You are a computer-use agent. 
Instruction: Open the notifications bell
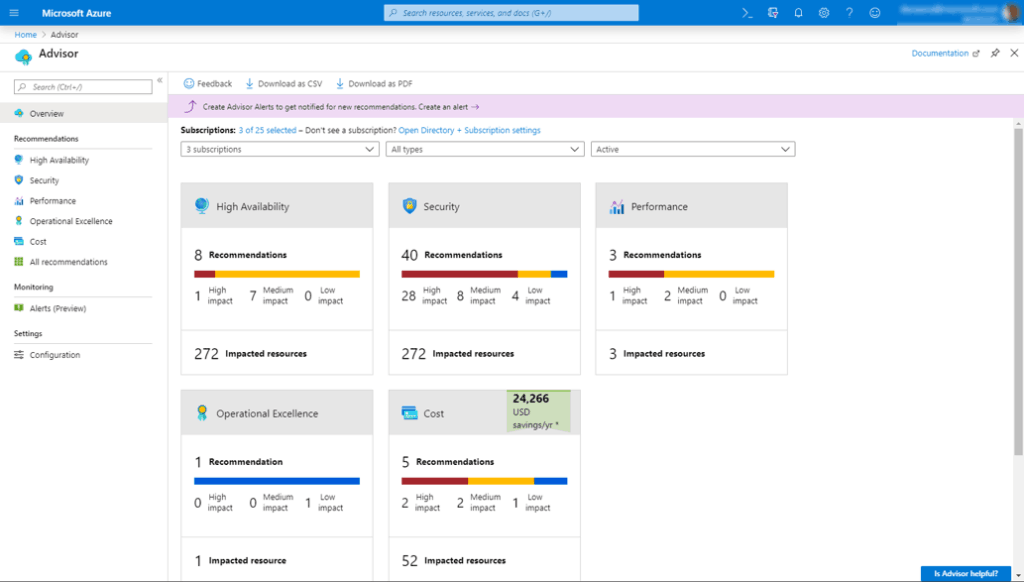[x=796, y=12]
